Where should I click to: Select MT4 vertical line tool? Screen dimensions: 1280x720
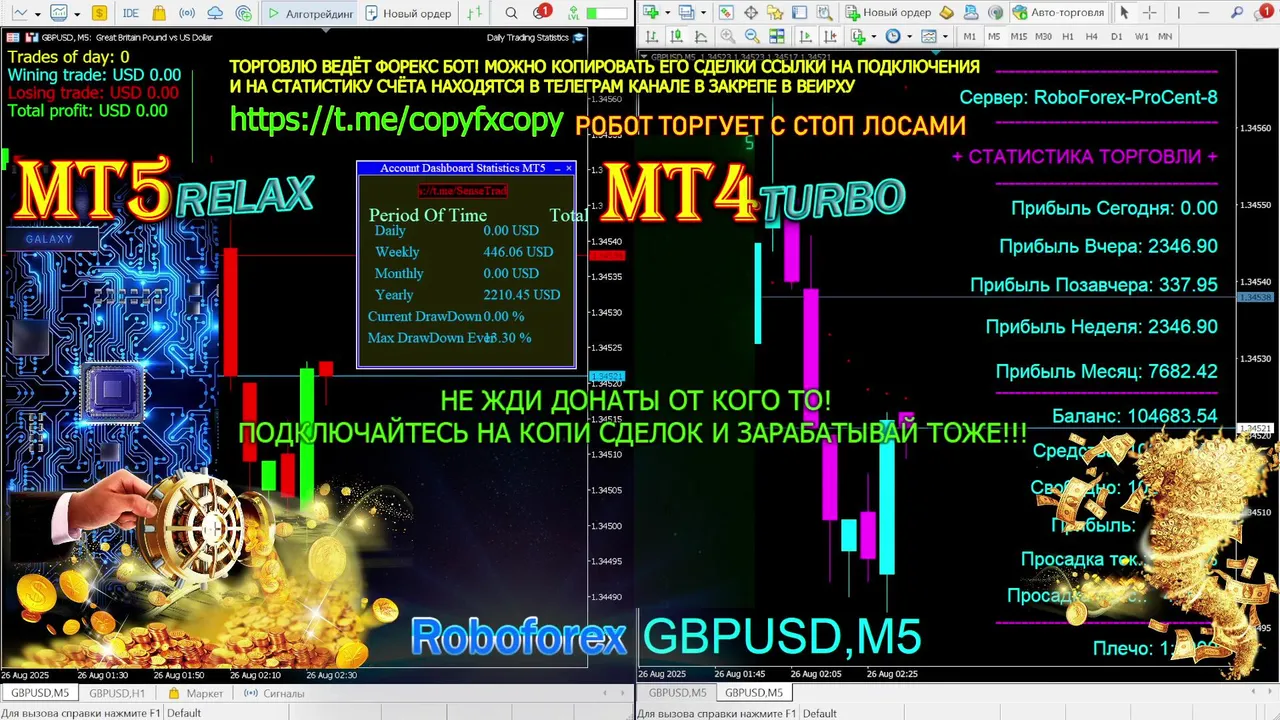click(1178, 12)
